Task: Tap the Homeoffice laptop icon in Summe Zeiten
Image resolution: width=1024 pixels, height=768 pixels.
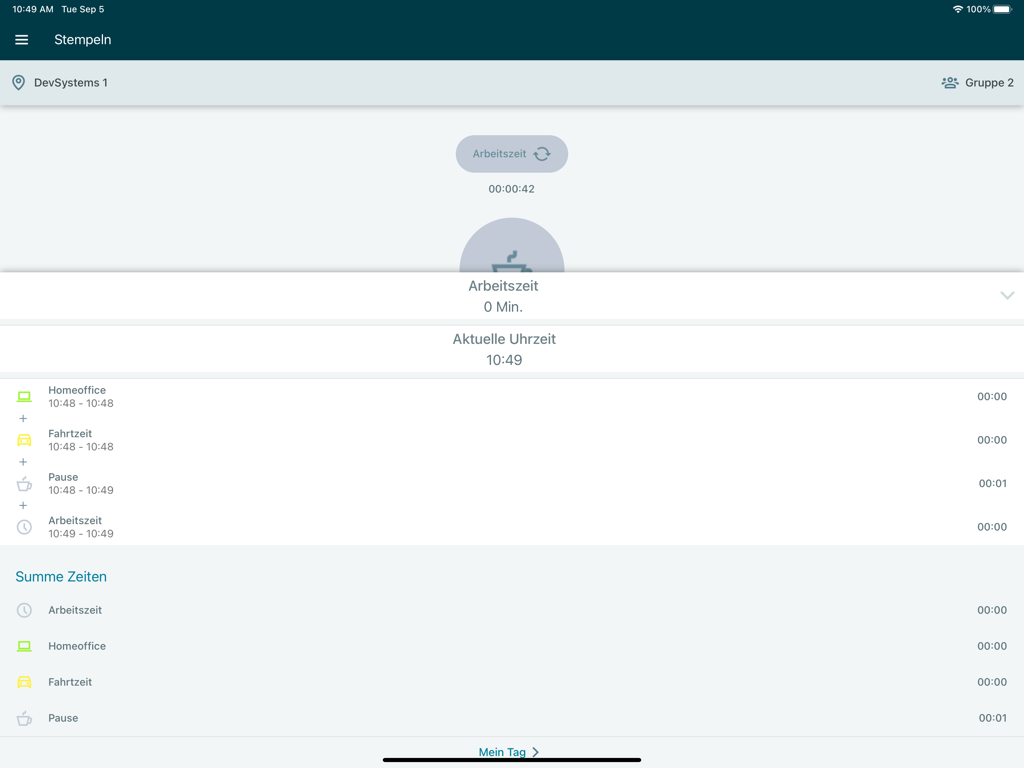Action: [x=24, y=646]
